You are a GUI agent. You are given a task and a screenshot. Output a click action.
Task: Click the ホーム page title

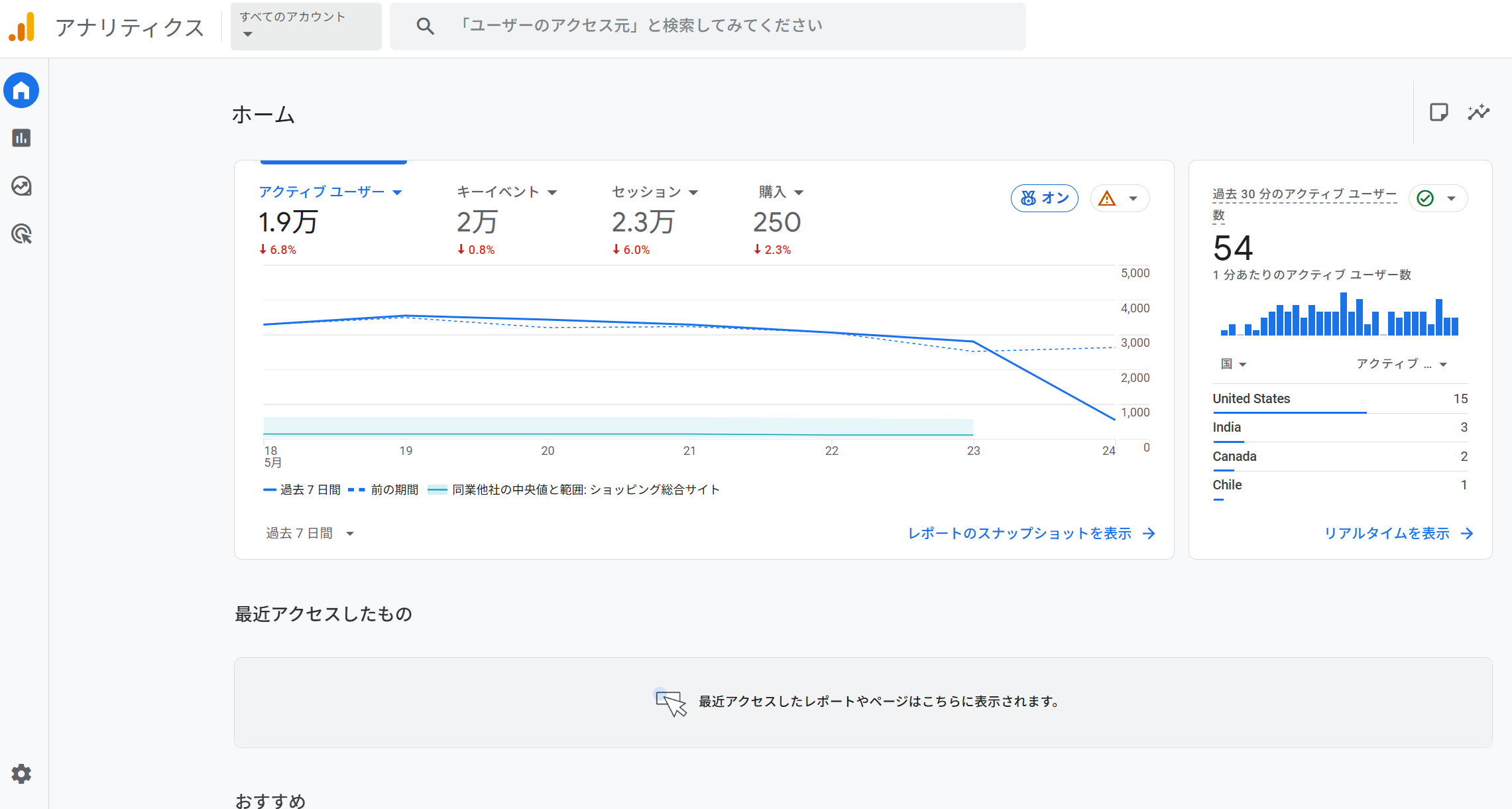pos(263,114)
